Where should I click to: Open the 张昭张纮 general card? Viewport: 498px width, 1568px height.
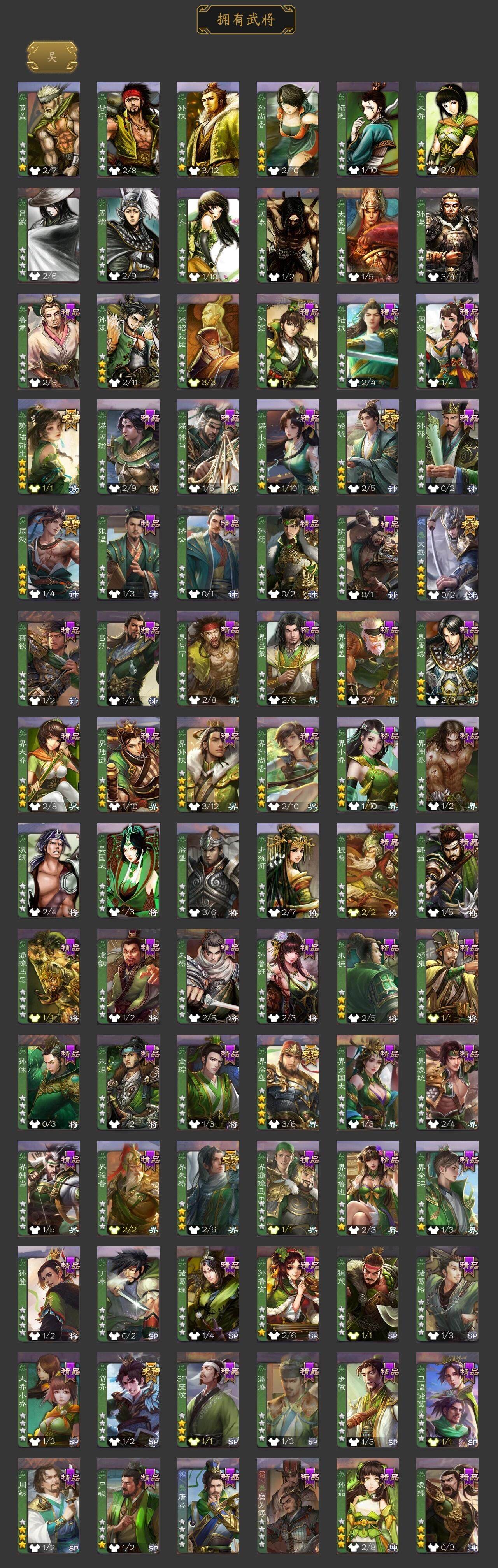(208, 341)
